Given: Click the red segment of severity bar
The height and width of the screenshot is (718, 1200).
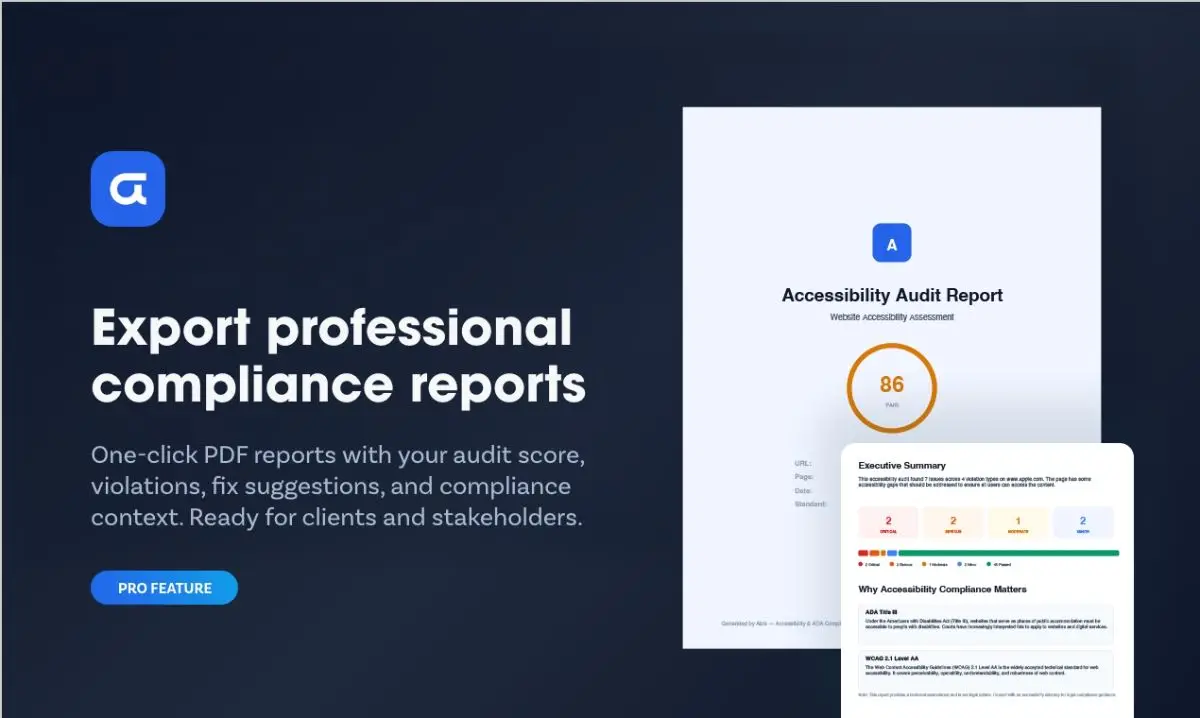Looking at the screenshot, I should (x=863, y=552).
